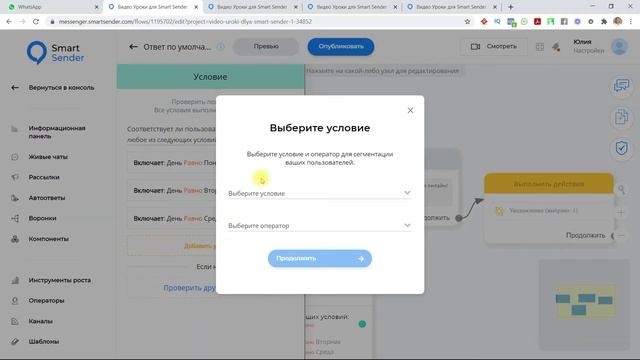Screen dimensions: 640x360
Task: Click the flow minimap thumbnail
Action: (x=584, y=304)
